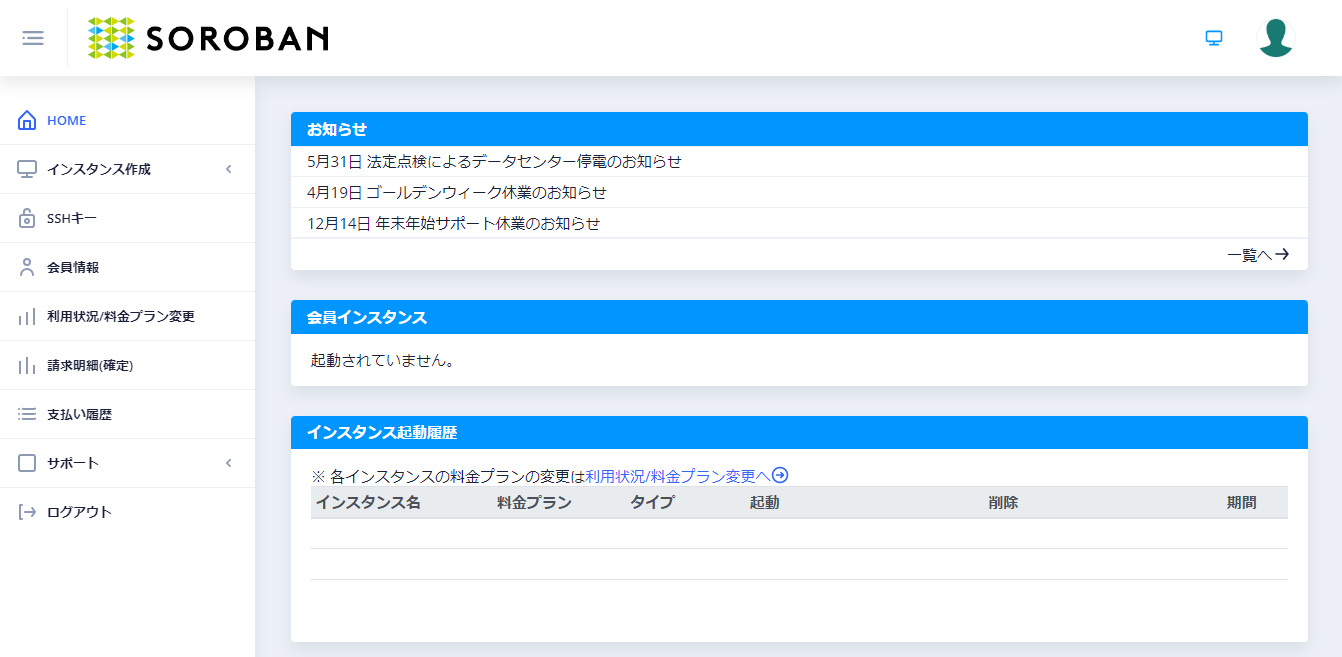The width and height of the screenshot is (1342, 657).
Task: Click the インスタンス作成 monitor icon
Action: coord(28,169)
